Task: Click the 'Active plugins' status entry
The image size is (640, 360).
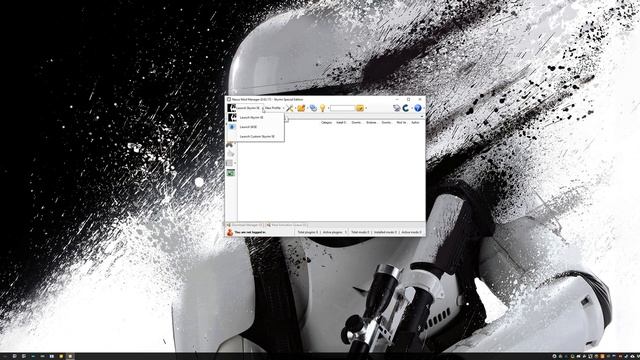Action: [x=334, y=232]
